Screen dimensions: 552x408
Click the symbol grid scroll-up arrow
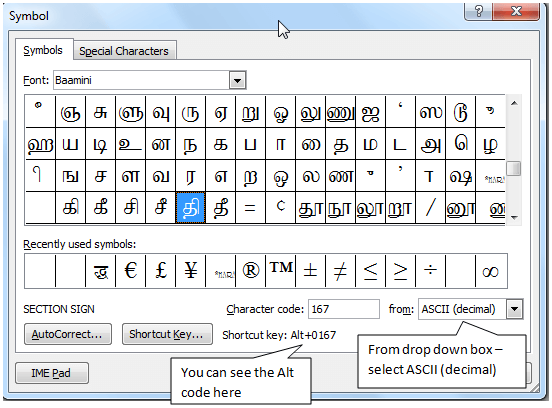click(514, 103)
